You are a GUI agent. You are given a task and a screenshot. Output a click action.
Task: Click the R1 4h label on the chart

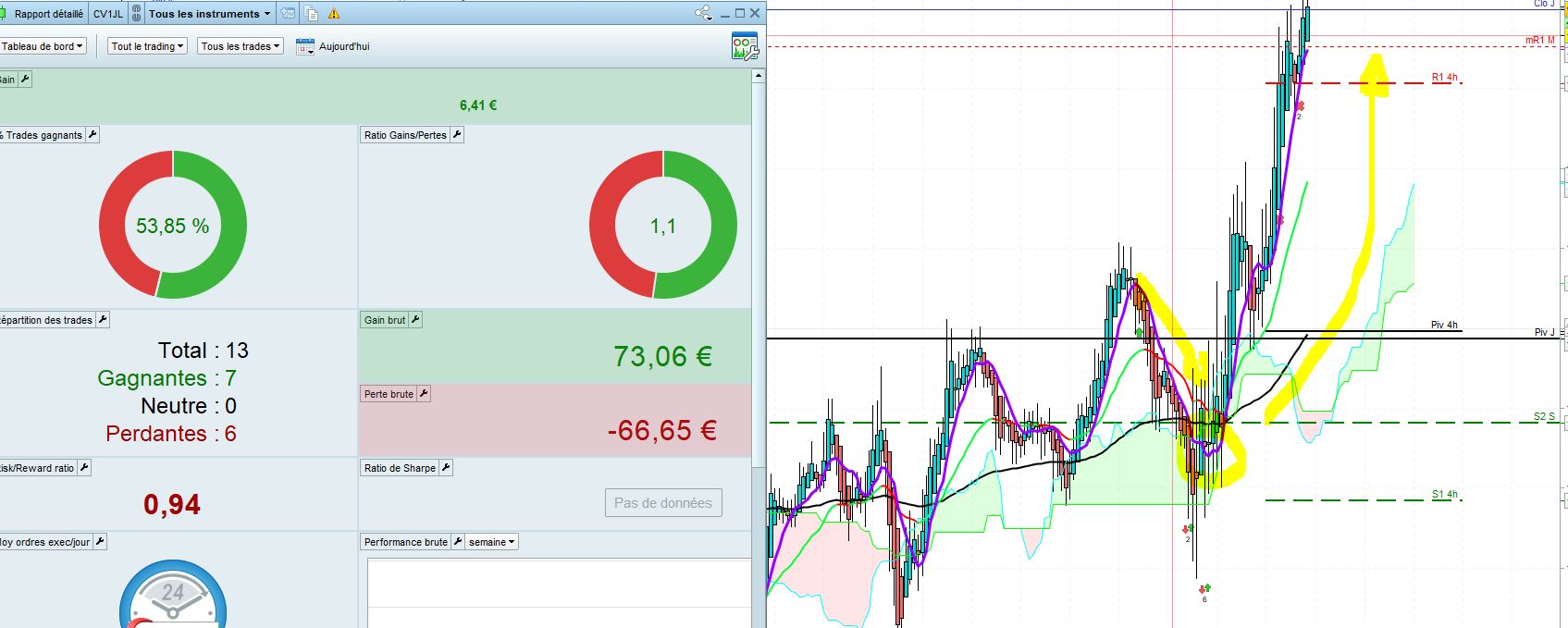1445,78
